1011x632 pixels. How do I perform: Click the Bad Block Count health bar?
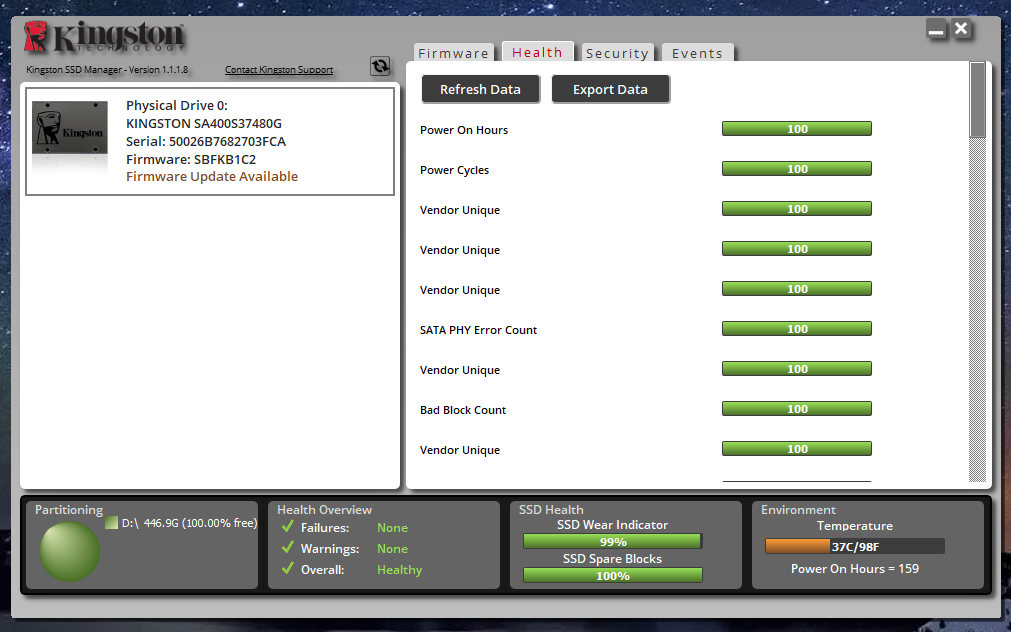click(796, 409)
